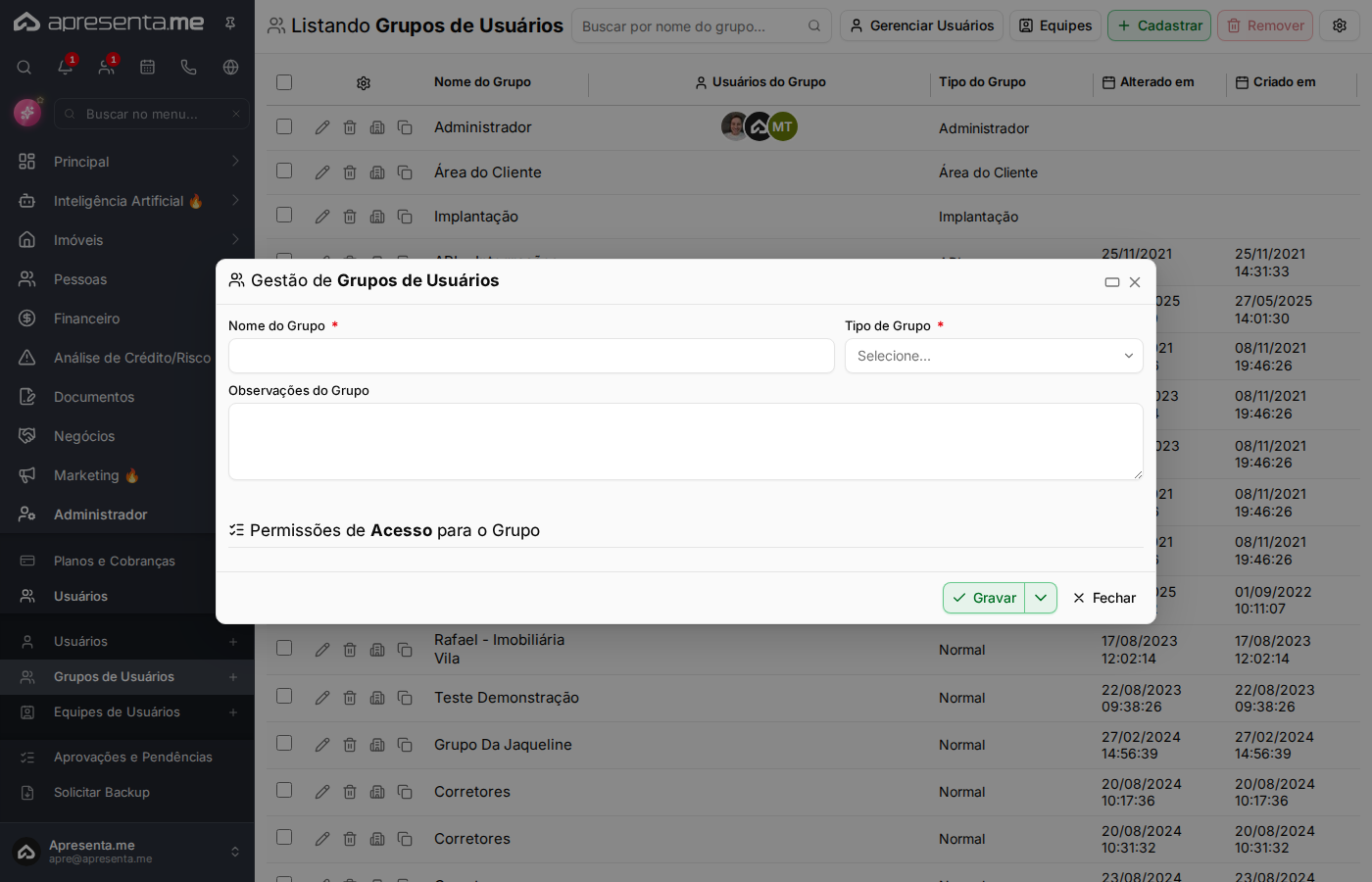Click the Cadastrar button
The width and height of the screenshot is (1372, 882).
[x=1159, y=25]
